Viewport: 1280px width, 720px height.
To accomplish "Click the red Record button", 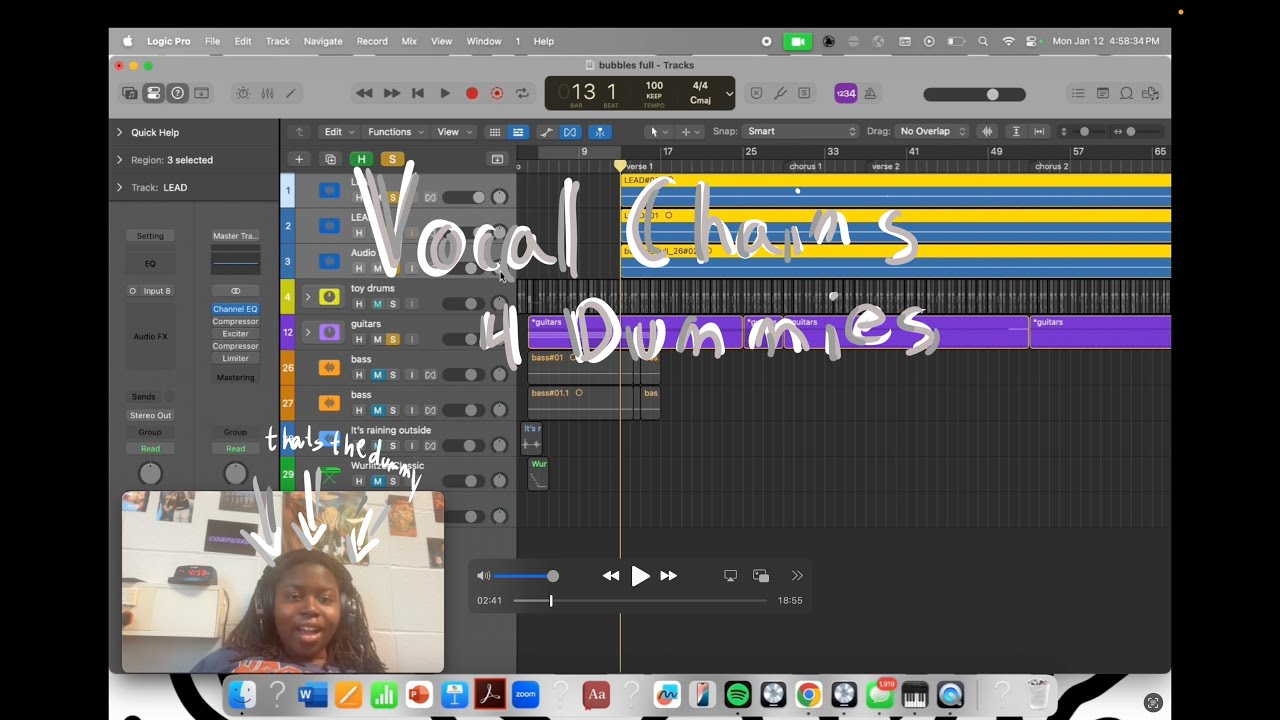I will click(472, 93).
